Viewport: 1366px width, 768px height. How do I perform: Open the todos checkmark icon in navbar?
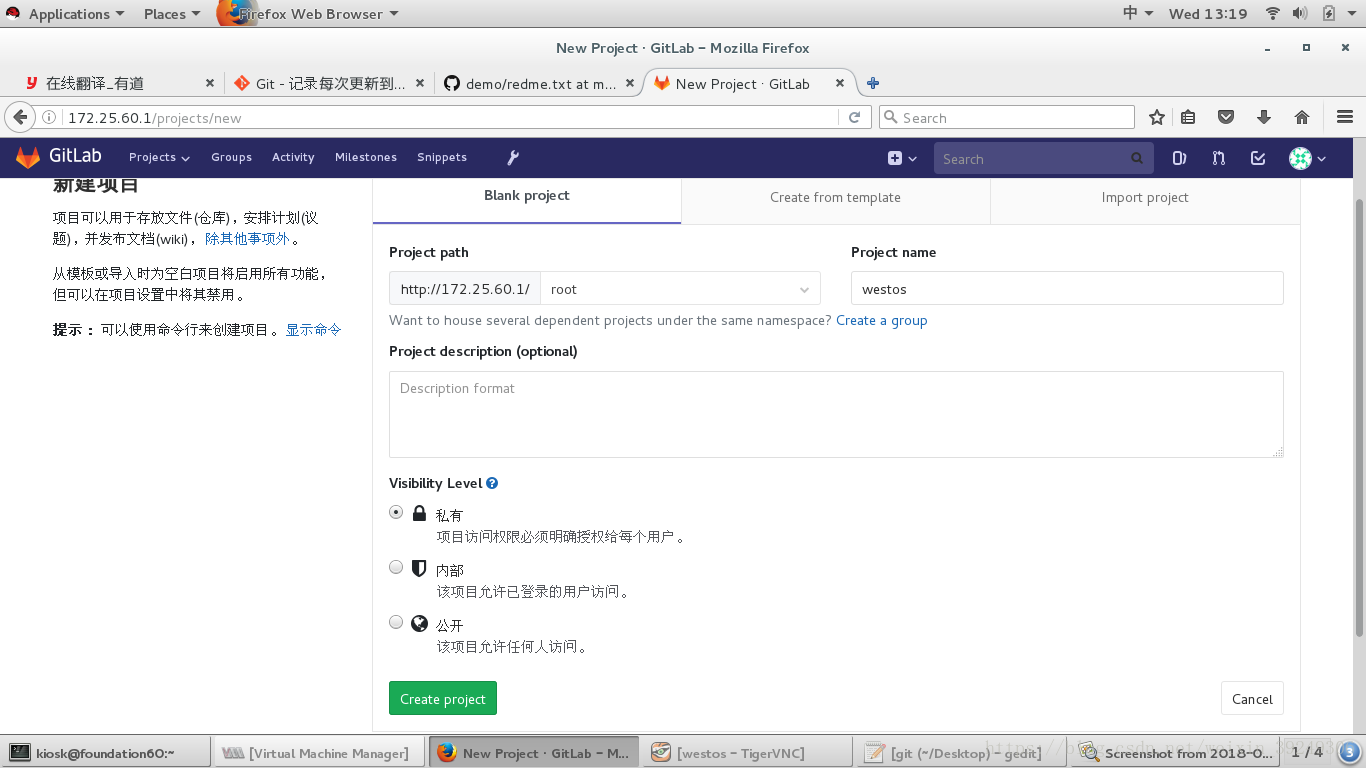1258,158
